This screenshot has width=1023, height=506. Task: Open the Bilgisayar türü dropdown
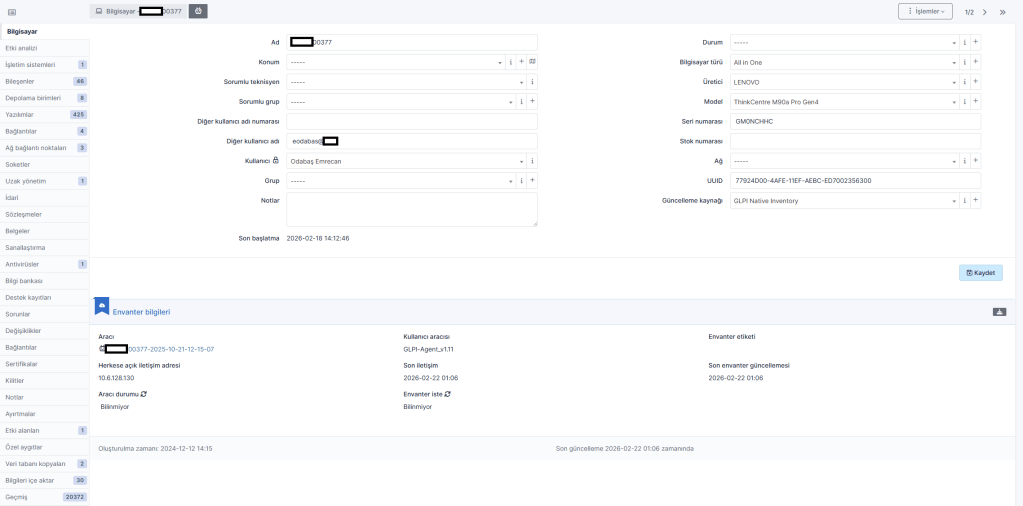click(843, 62)
